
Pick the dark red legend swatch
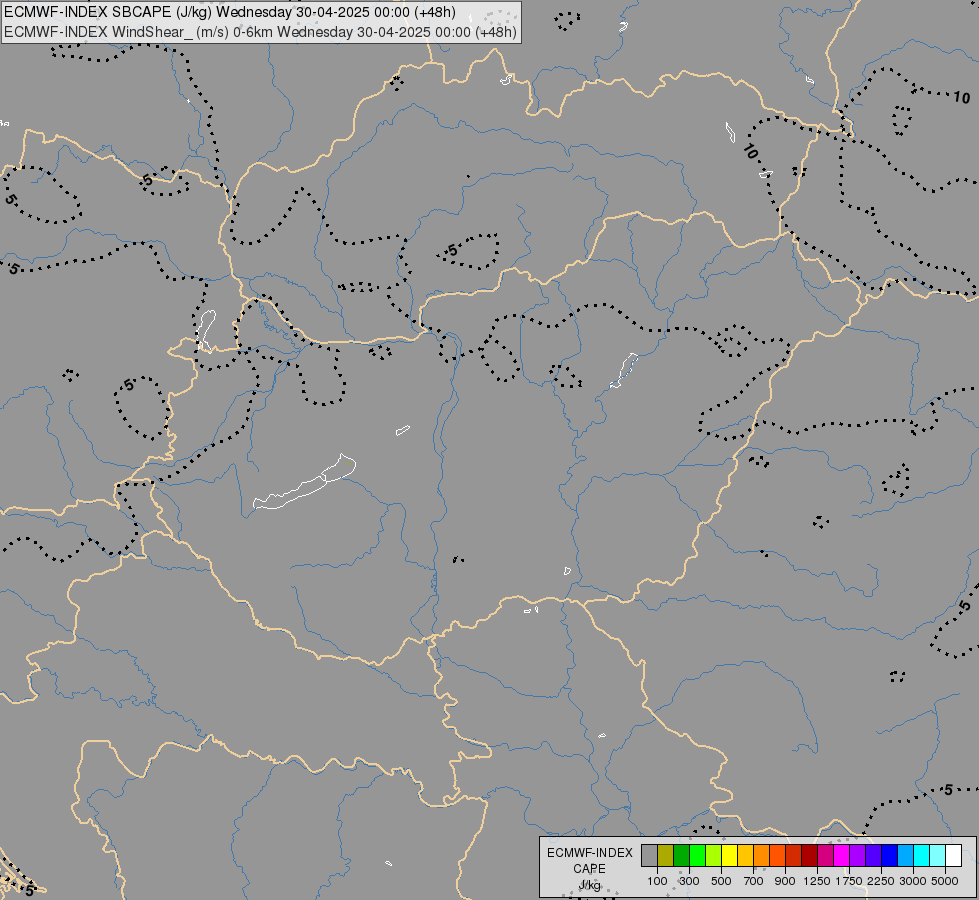(x=809, y=855)
